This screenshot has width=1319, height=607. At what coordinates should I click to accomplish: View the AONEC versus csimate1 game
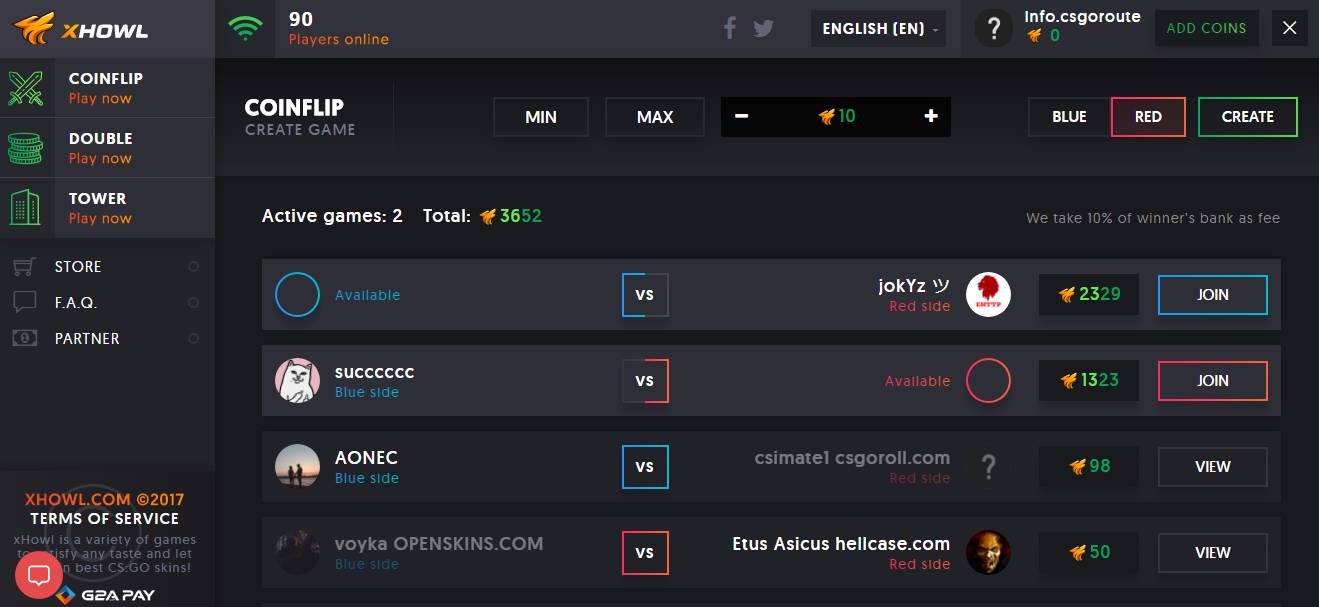coord(1212,467)
